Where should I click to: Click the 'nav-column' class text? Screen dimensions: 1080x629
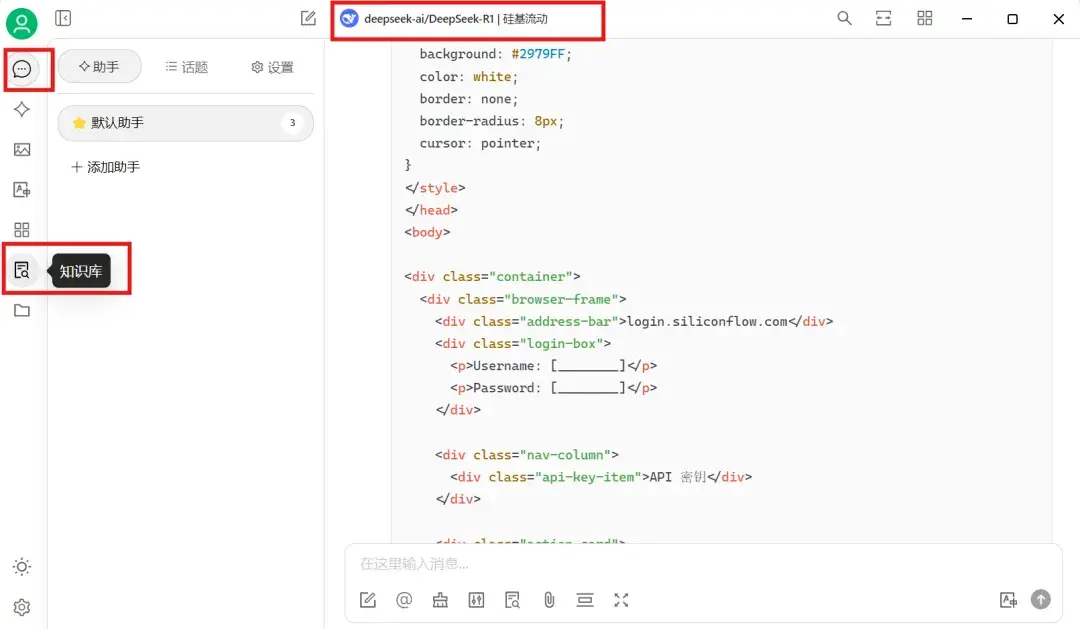coord(565,455)
